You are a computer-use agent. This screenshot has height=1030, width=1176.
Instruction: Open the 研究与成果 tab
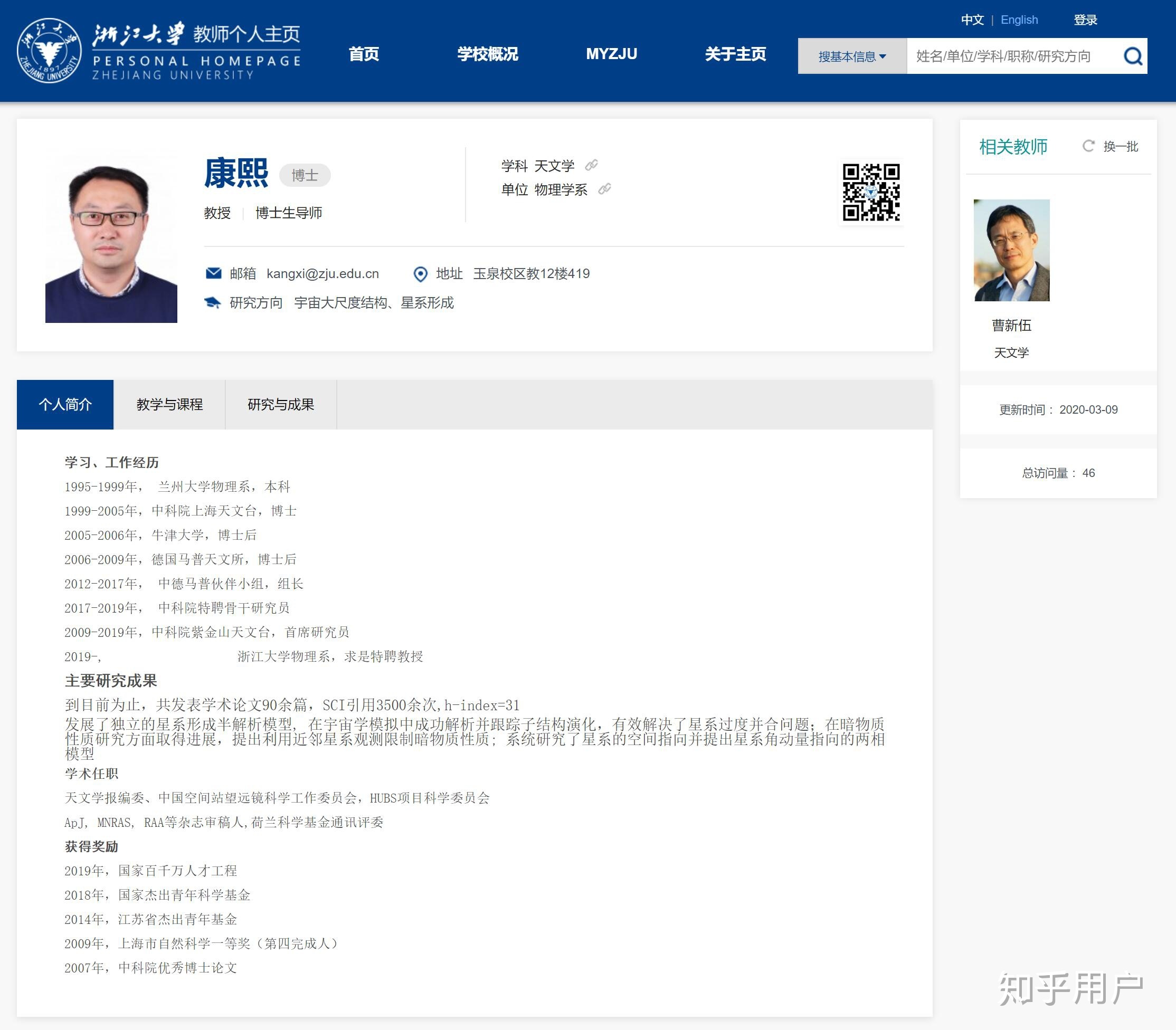[281, 404]
